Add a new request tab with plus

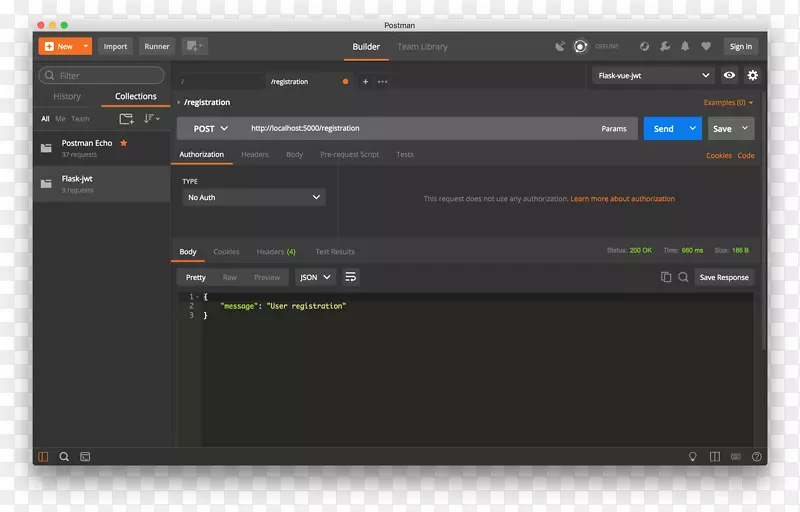[x=365, y=81]
